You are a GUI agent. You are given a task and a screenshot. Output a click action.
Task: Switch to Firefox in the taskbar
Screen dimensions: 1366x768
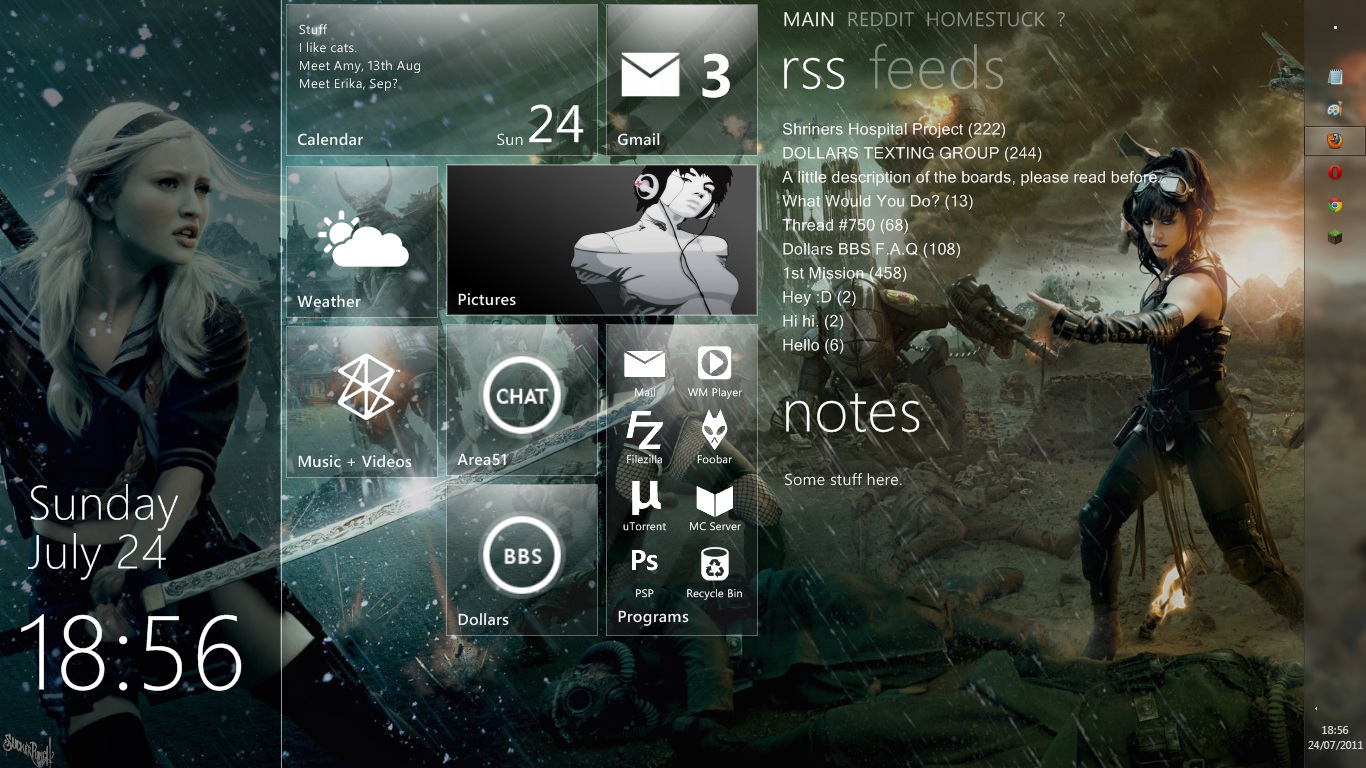(x=1335, y=141)
